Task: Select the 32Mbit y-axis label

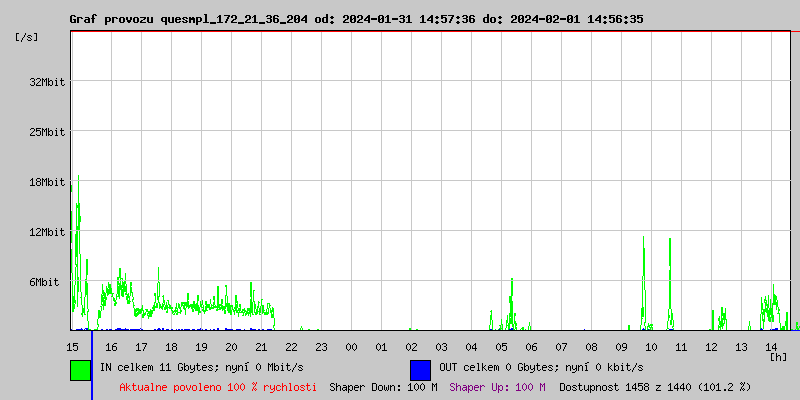Action: (x=48, y=82)
